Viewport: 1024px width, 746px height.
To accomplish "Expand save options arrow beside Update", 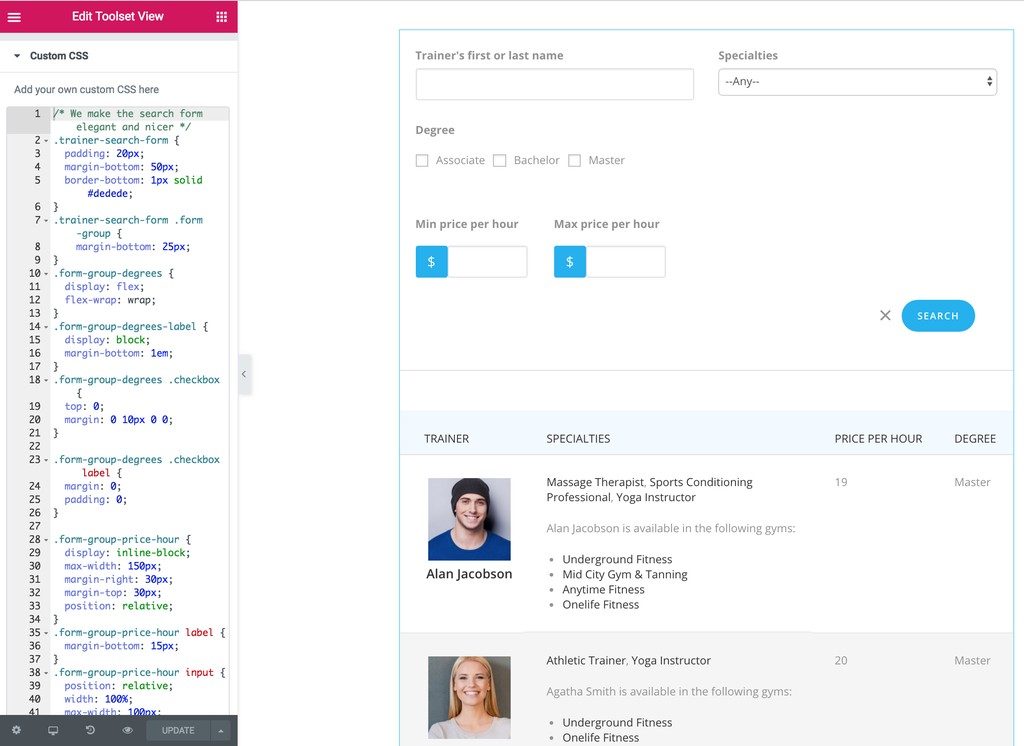I will tap(220, 731).
